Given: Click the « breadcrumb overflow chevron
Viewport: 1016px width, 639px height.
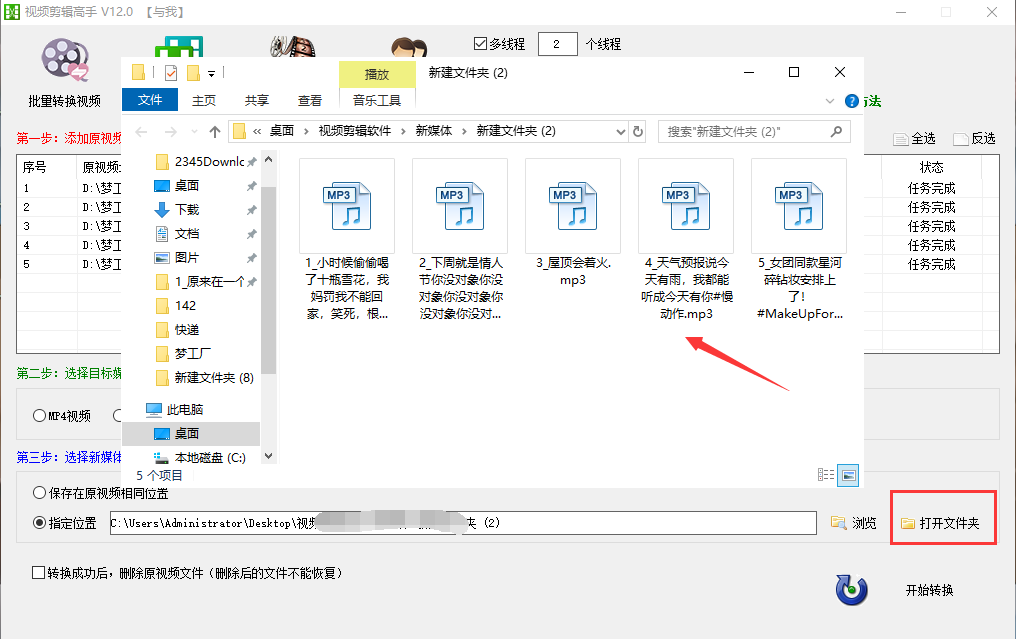Looking at the screenshot, I should pos(257,132).
